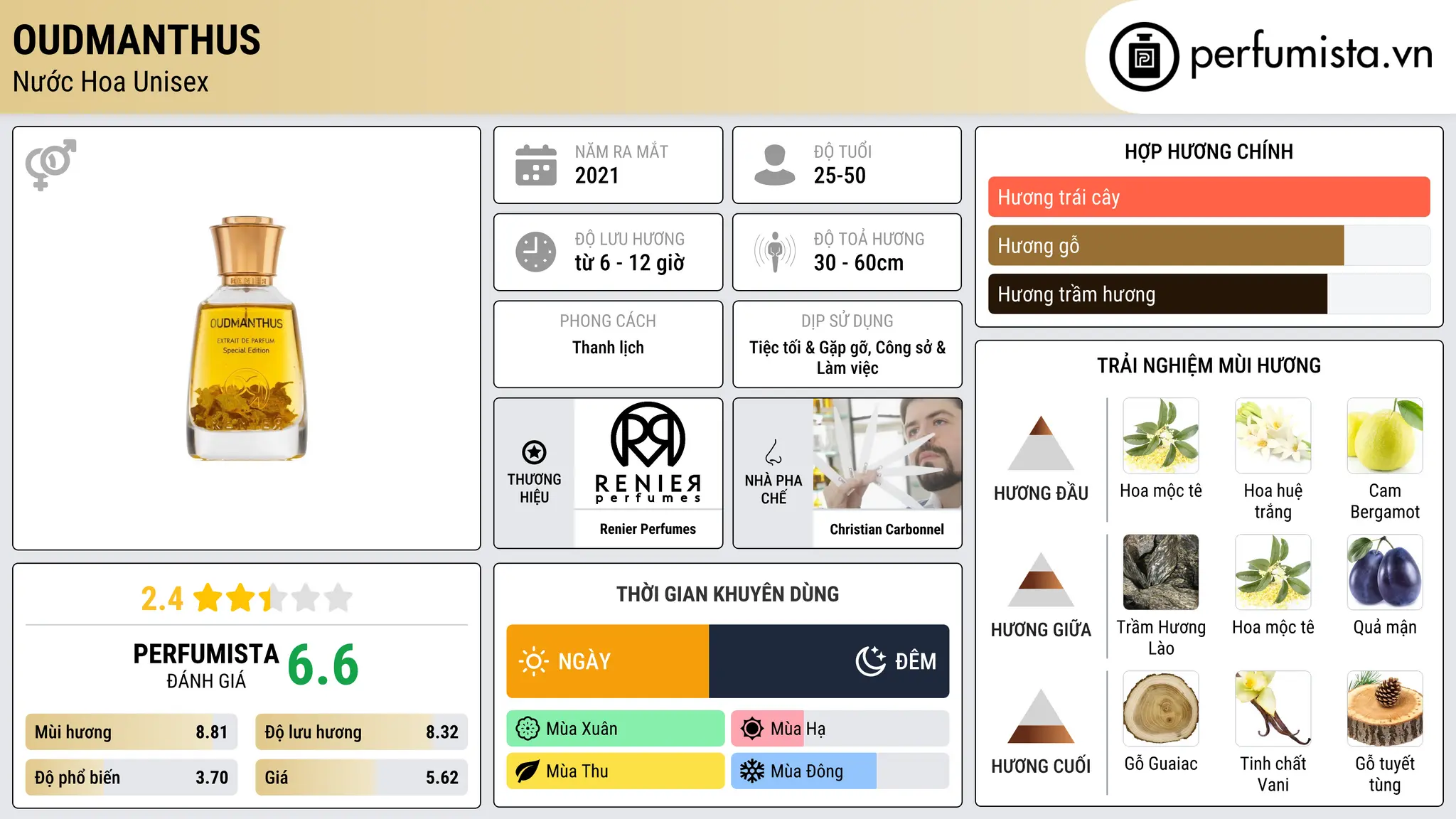Screen dimensions: 1456x819
Task: Click the launch year 2021
Action: click(597, 176)
